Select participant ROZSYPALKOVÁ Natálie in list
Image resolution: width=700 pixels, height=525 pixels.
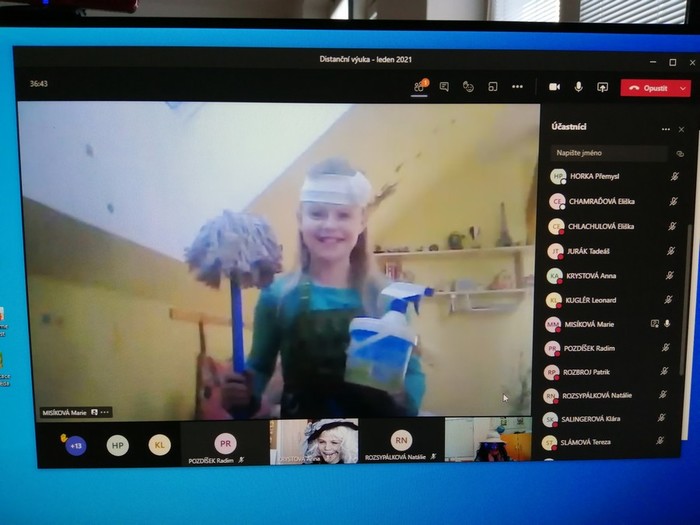605,395
